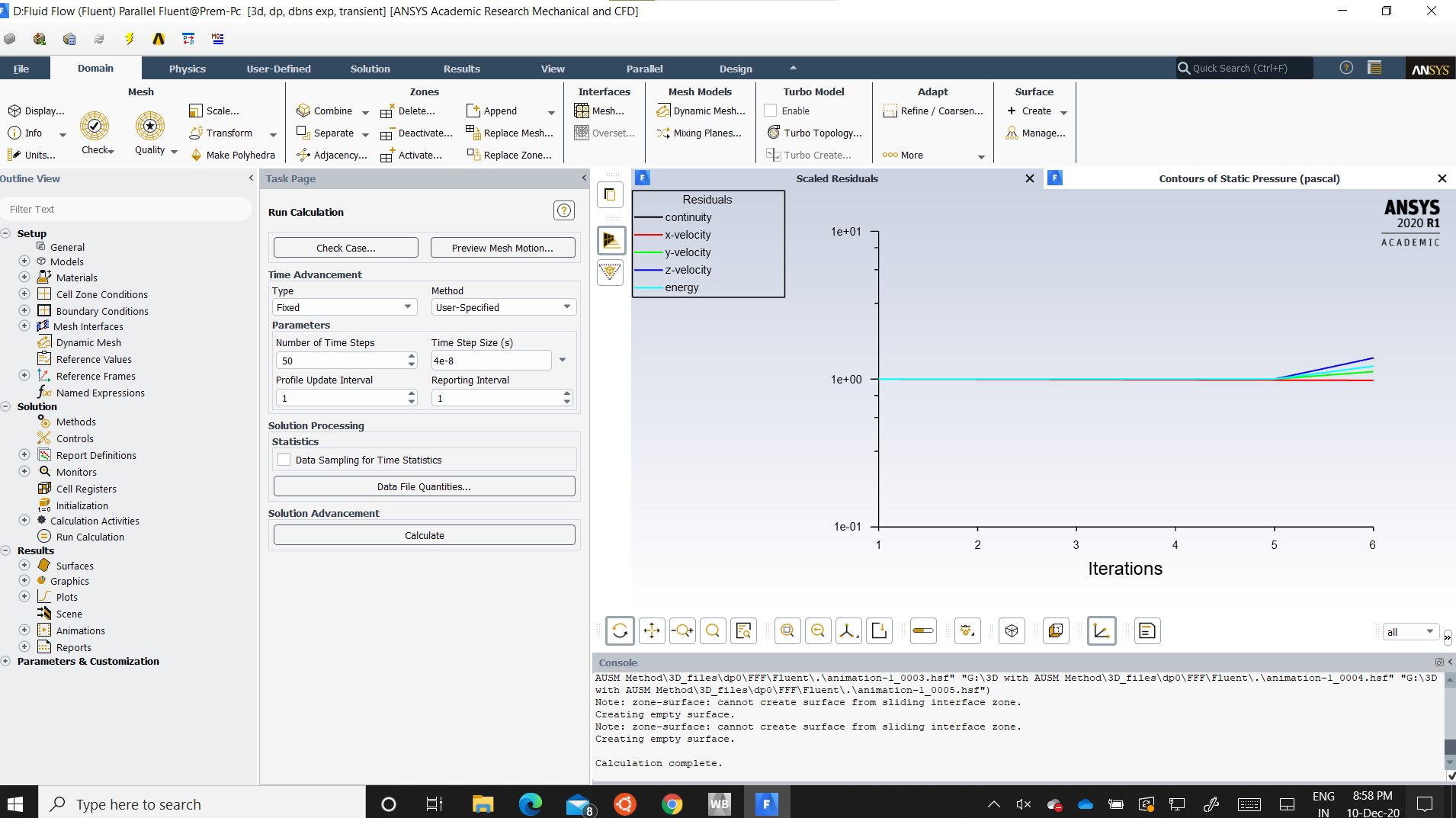Screen dimensions: 1456x818
Task: Open the Method dropdown (User-Specified)
Action: point(504,307)
